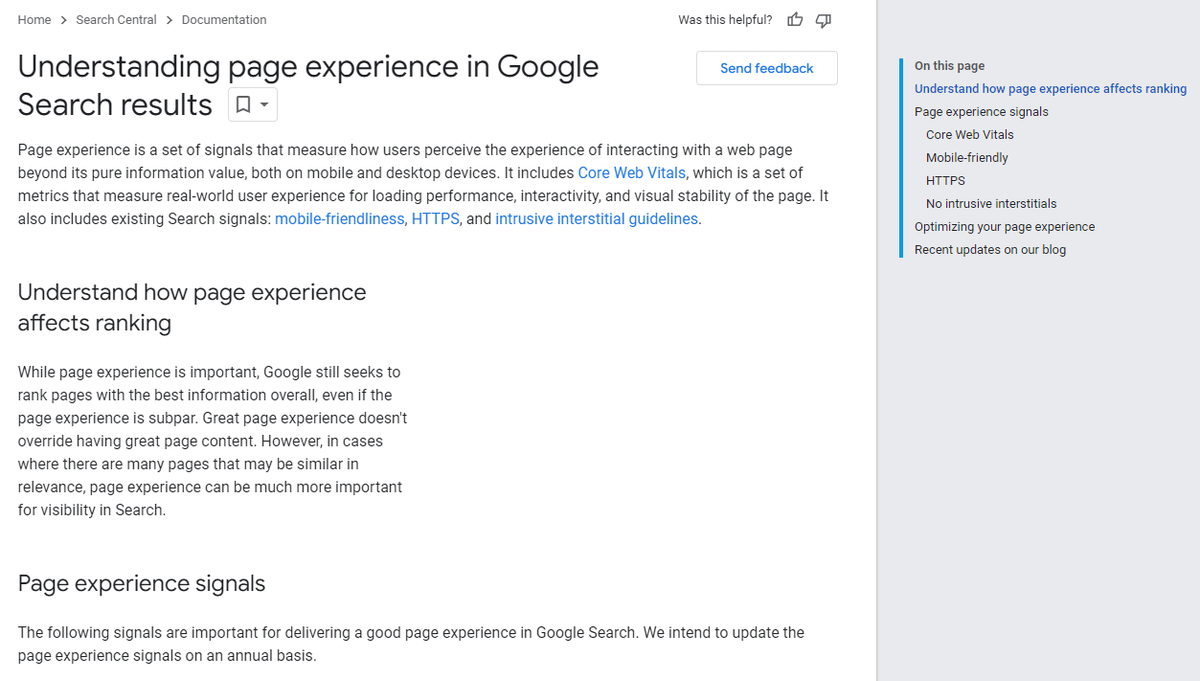The width and height of the screenshot is (1200, 681).
Task: Jump to Understand how page experience affects ranking
Action: pos(1050,89)
